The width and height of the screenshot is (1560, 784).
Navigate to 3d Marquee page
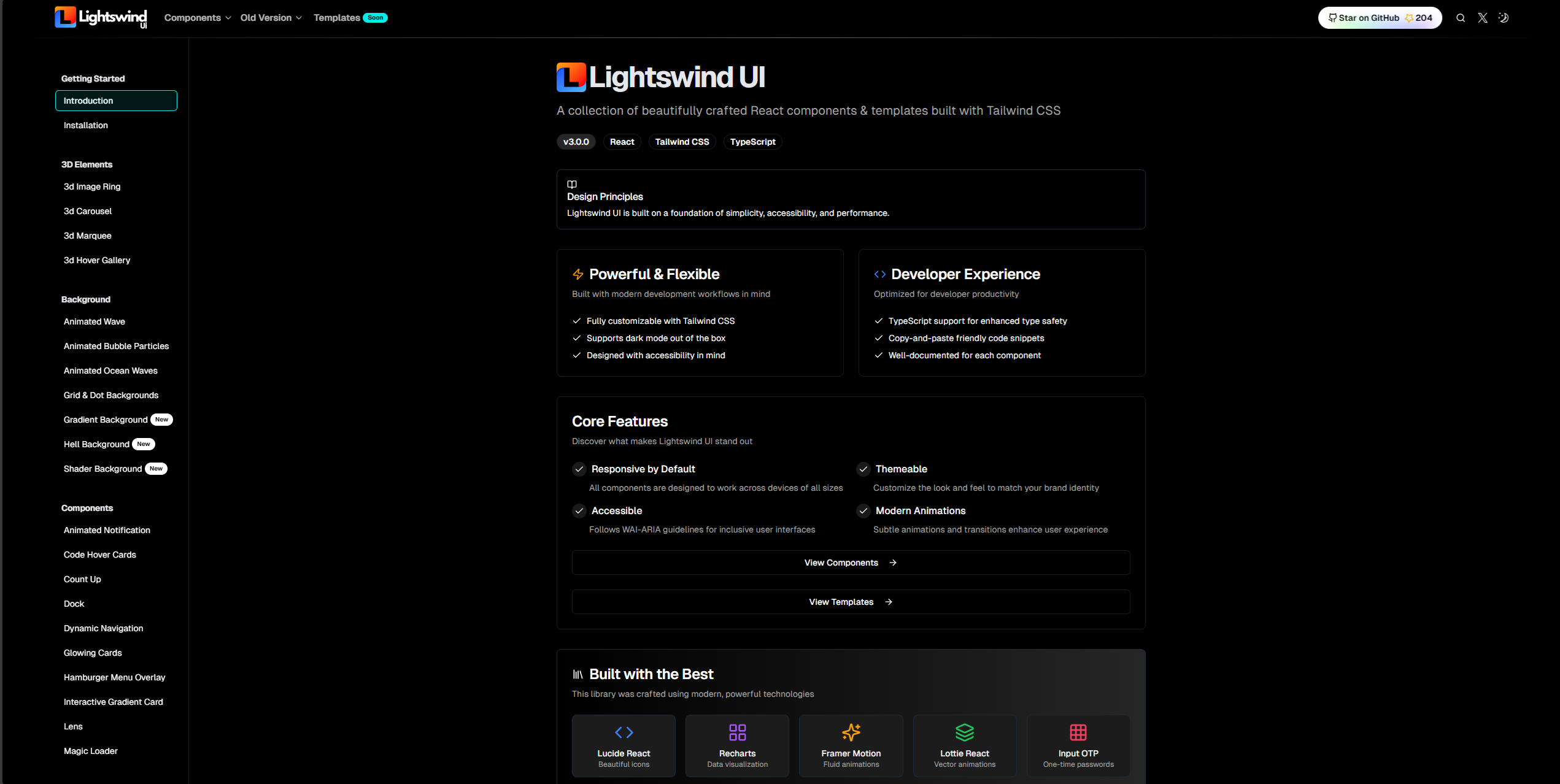[x=88, y=236]
